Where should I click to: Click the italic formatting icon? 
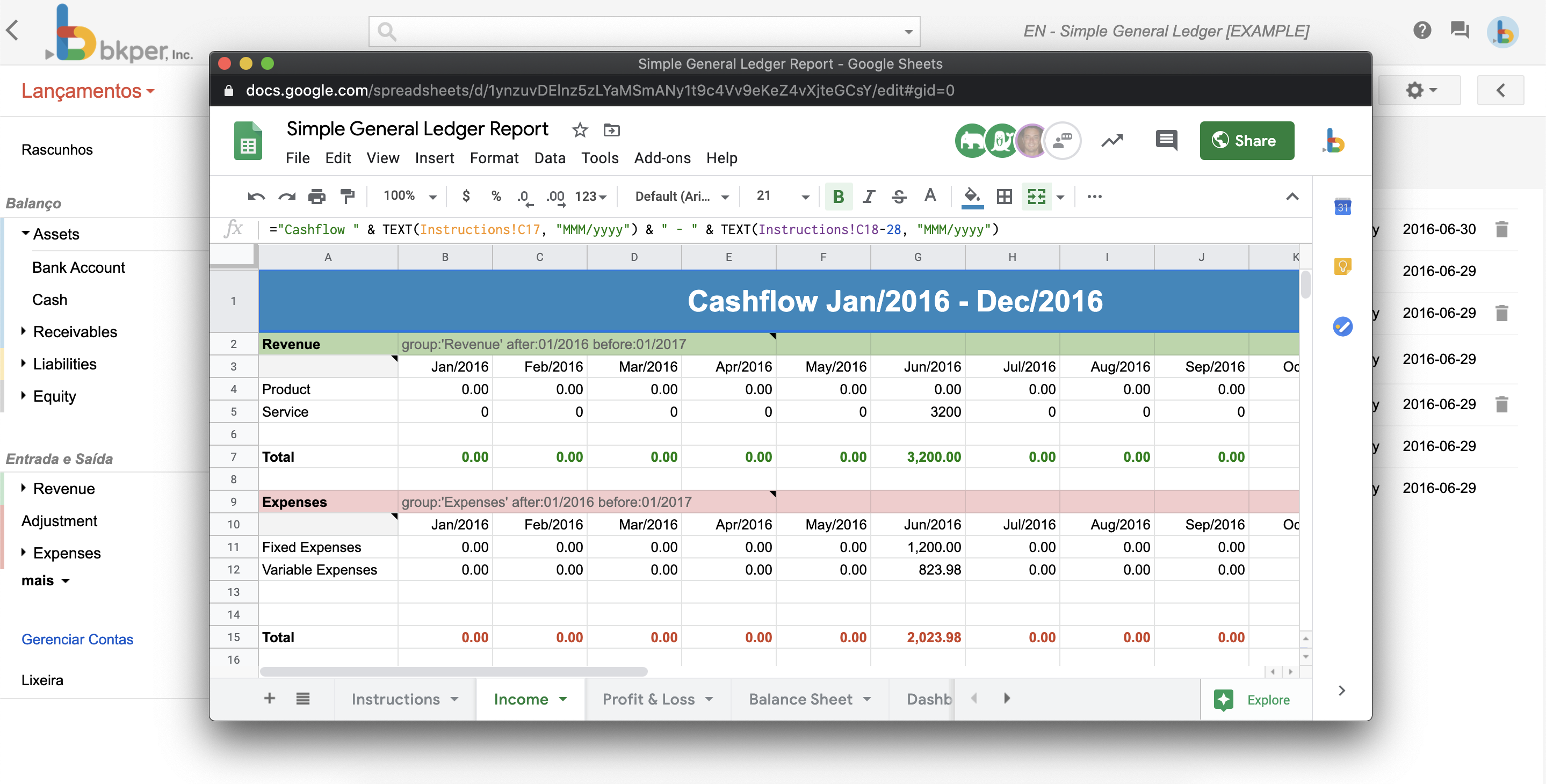pos(869,196)
